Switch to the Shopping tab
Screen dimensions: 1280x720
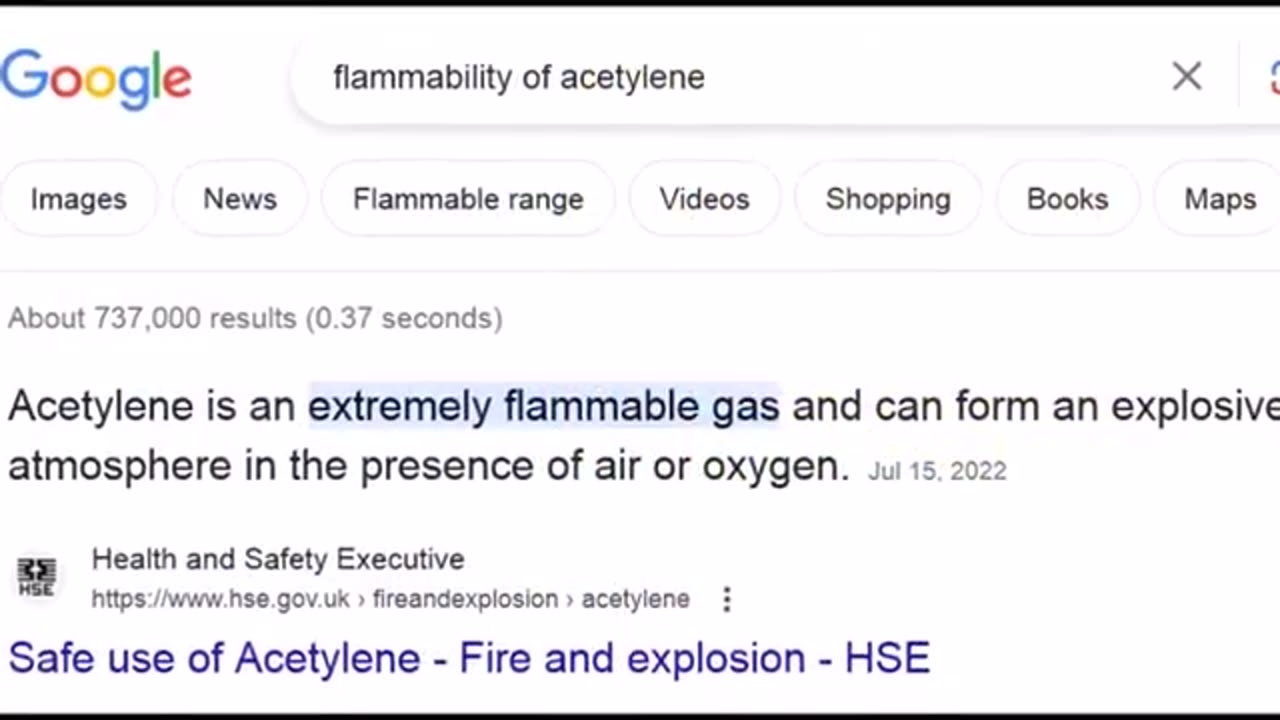888,199
